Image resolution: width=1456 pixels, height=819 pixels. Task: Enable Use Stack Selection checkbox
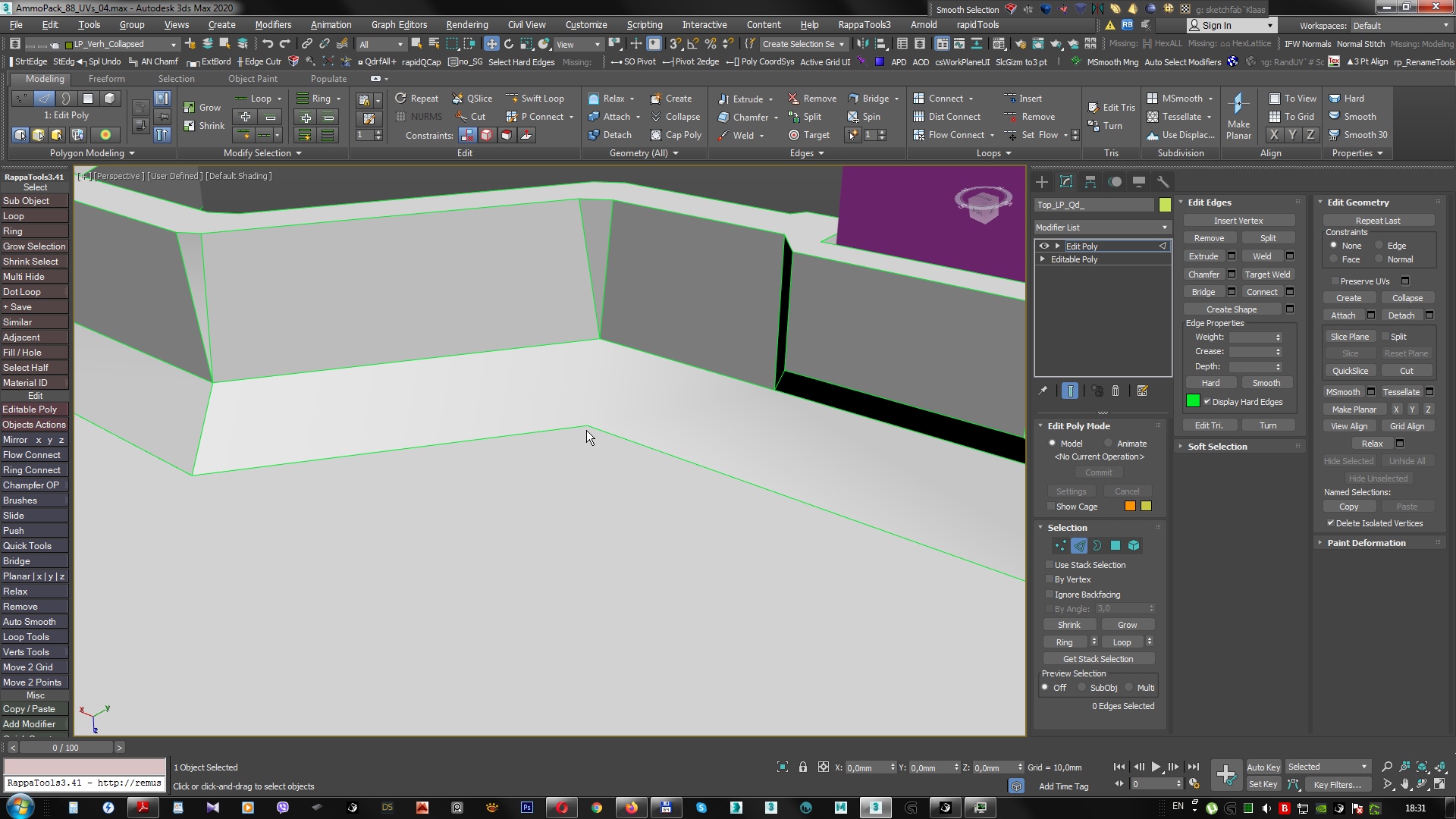pos(1050,565)
